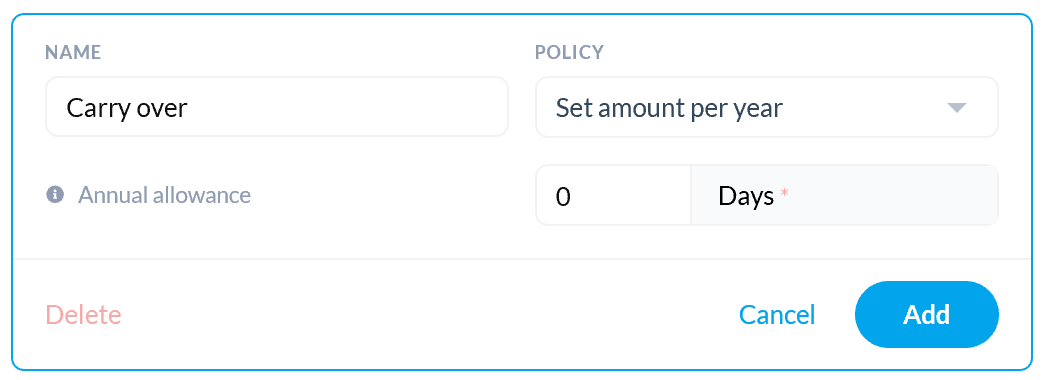Screen dimensions: 1044x380
Task: Click the divider line above the Add button
Action: (522, 258)
